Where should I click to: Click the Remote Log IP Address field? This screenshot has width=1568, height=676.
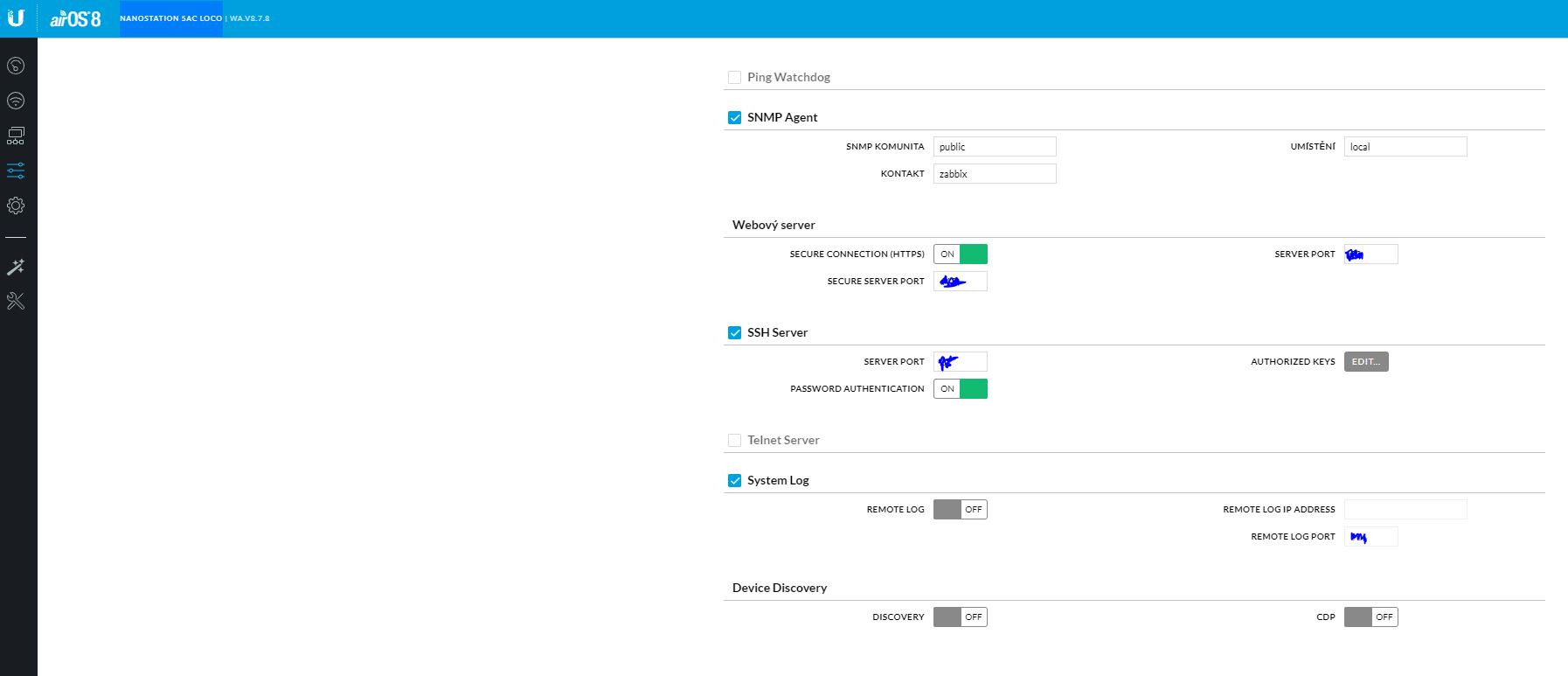(1405, 510)
